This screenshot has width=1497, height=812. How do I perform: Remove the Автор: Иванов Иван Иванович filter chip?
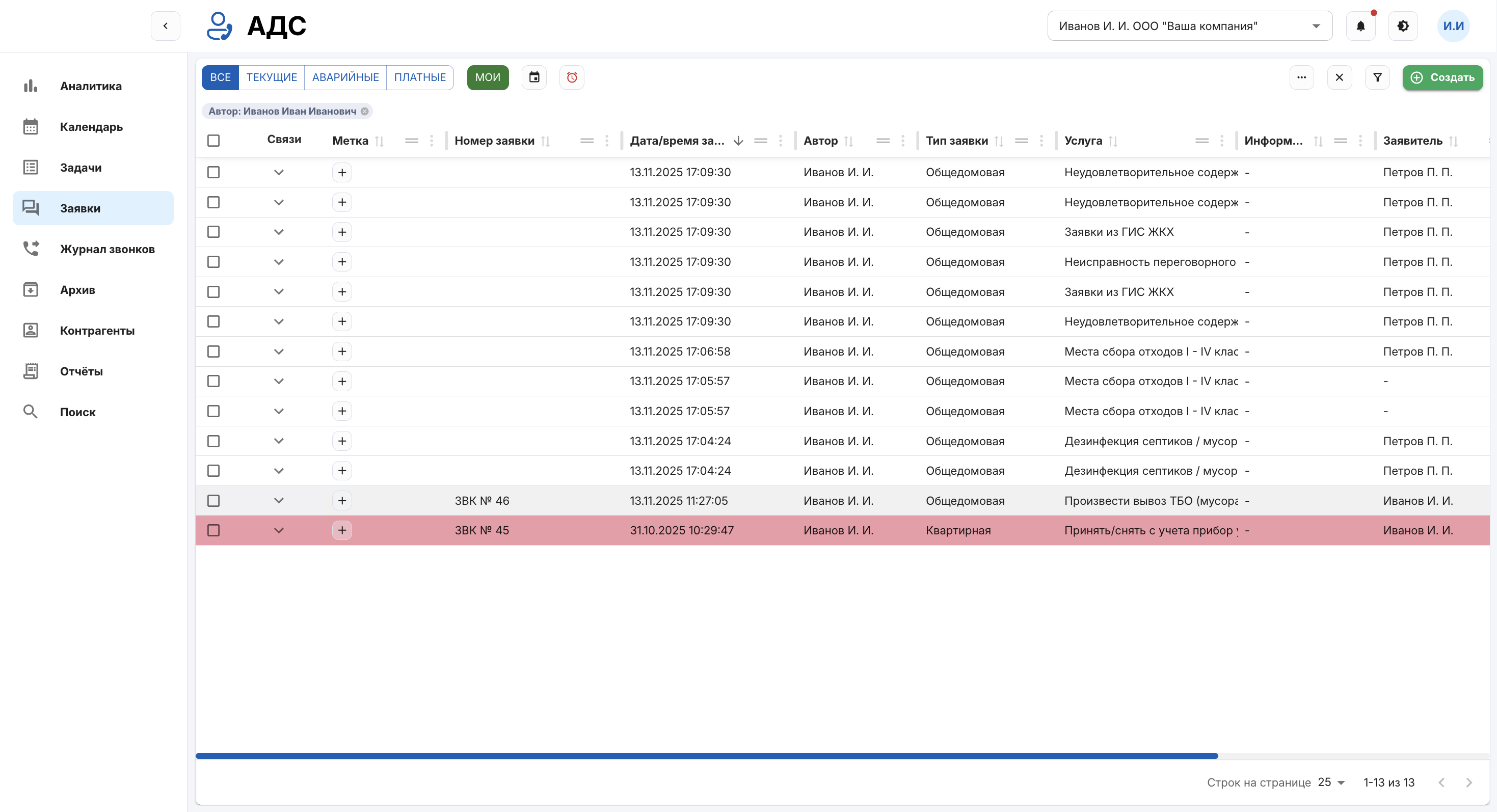point(364,111)
